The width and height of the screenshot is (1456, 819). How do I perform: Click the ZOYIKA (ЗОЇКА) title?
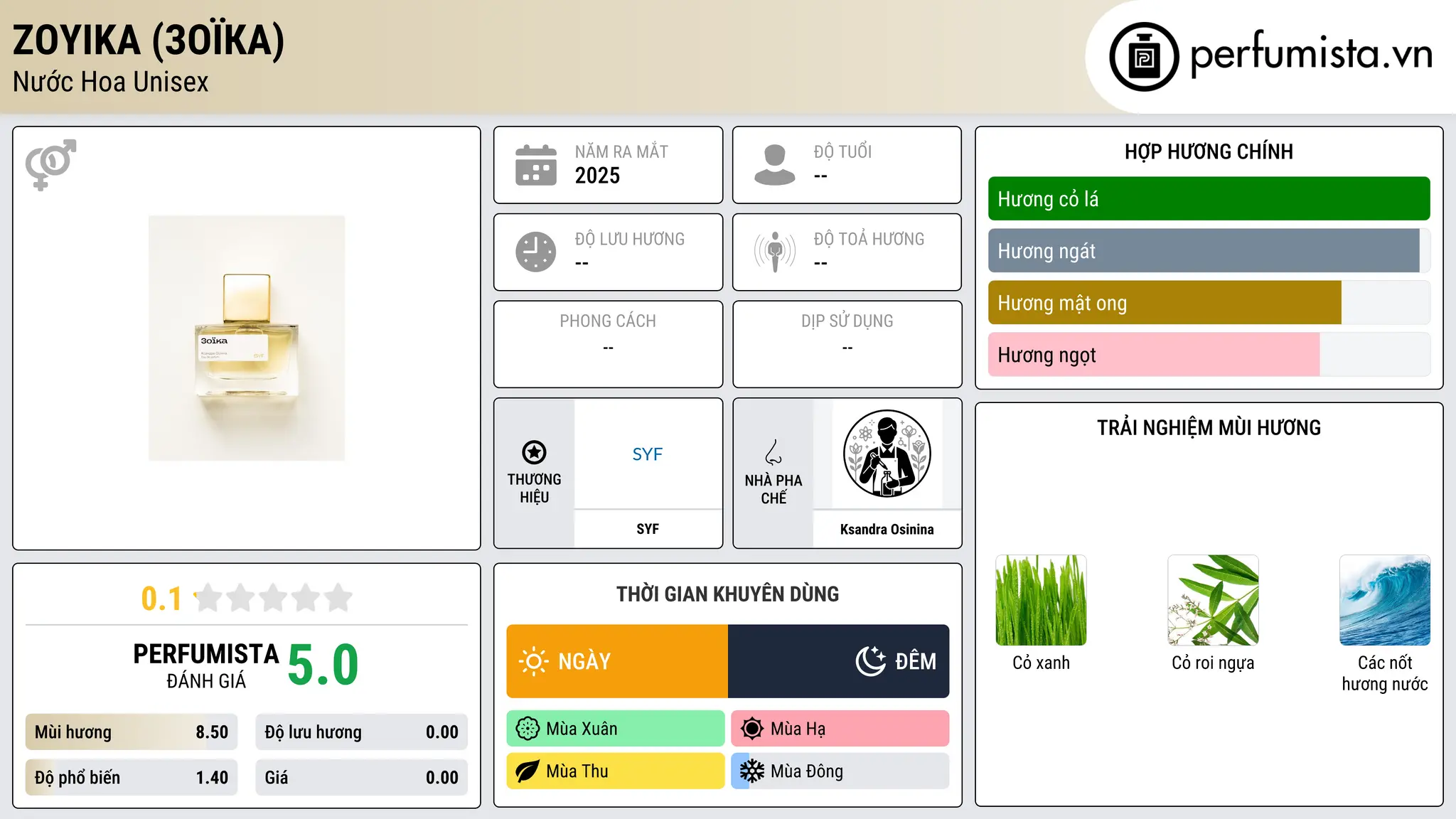(149, 40)
